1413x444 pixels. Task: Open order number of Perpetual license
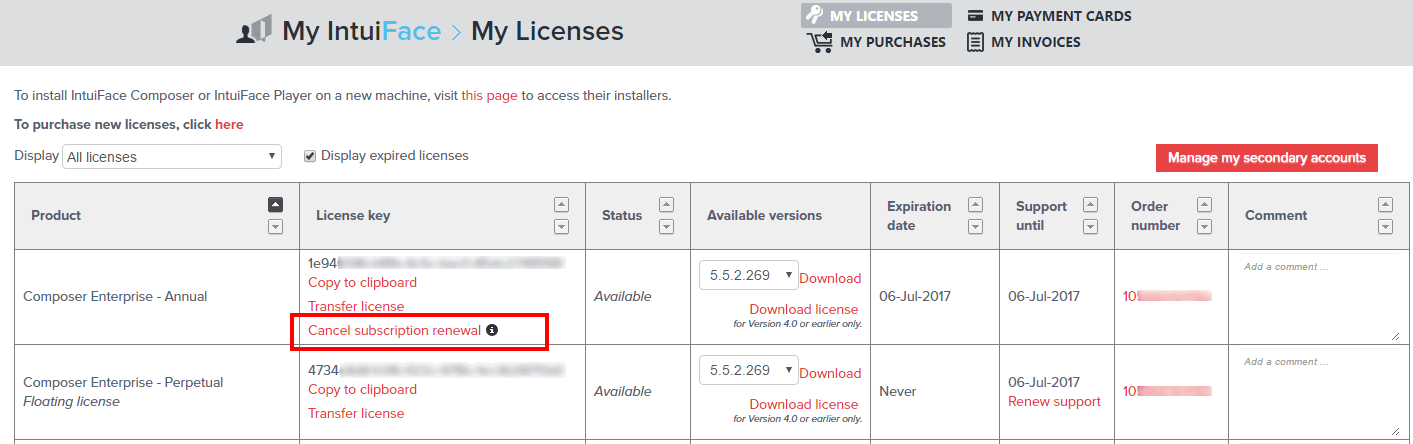[1167, 391]
